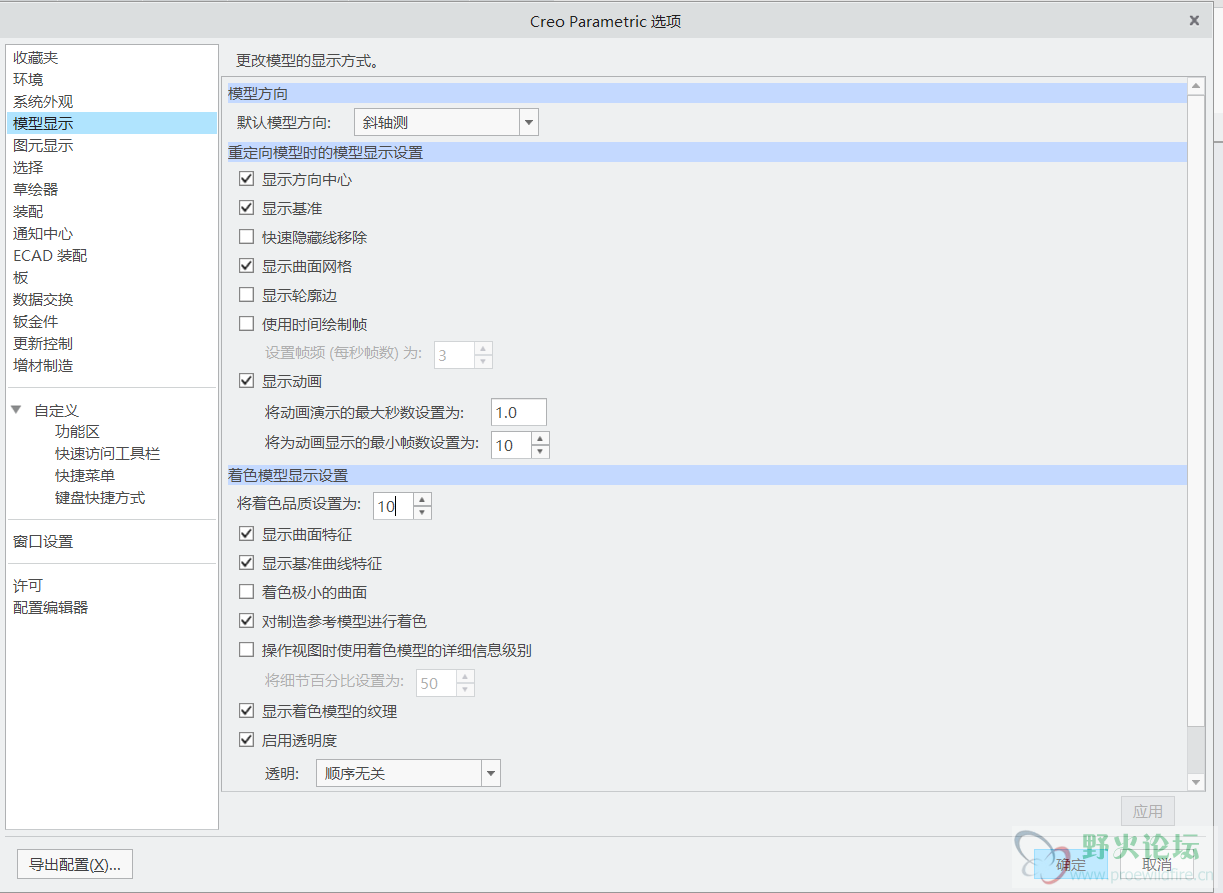The image size is (1223, 893).
Task: Open the 草绘器 options
Action: coord(36,190)
